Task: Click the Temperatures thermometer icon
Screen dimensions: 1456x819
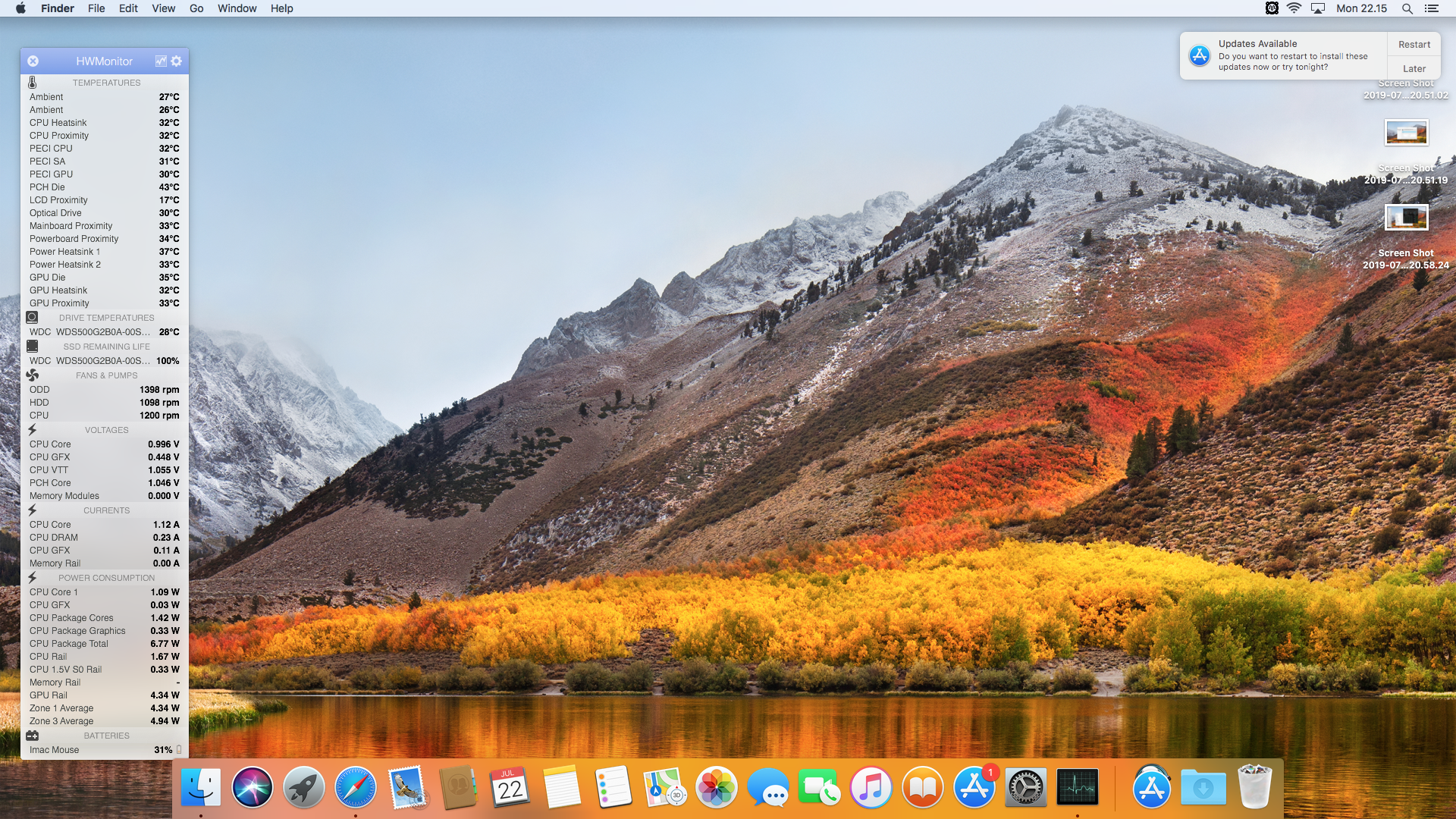Action: tap(33, 82)
